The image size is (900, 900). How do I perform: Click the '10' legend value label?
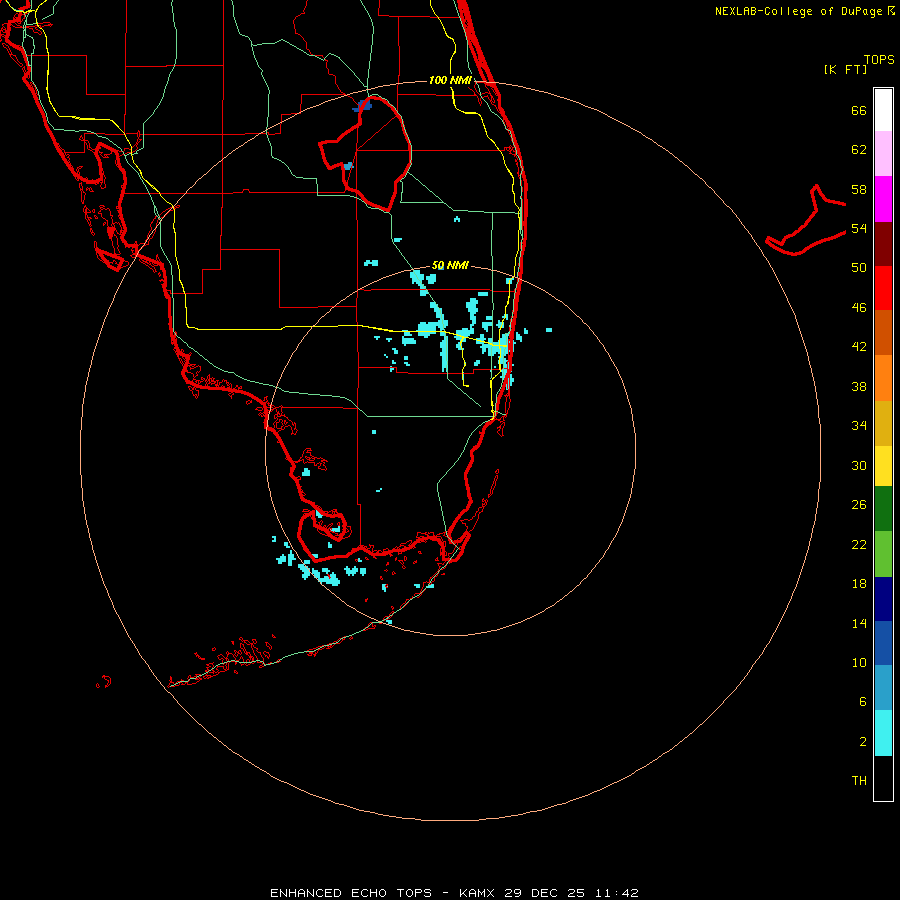(x=859, y=662)
